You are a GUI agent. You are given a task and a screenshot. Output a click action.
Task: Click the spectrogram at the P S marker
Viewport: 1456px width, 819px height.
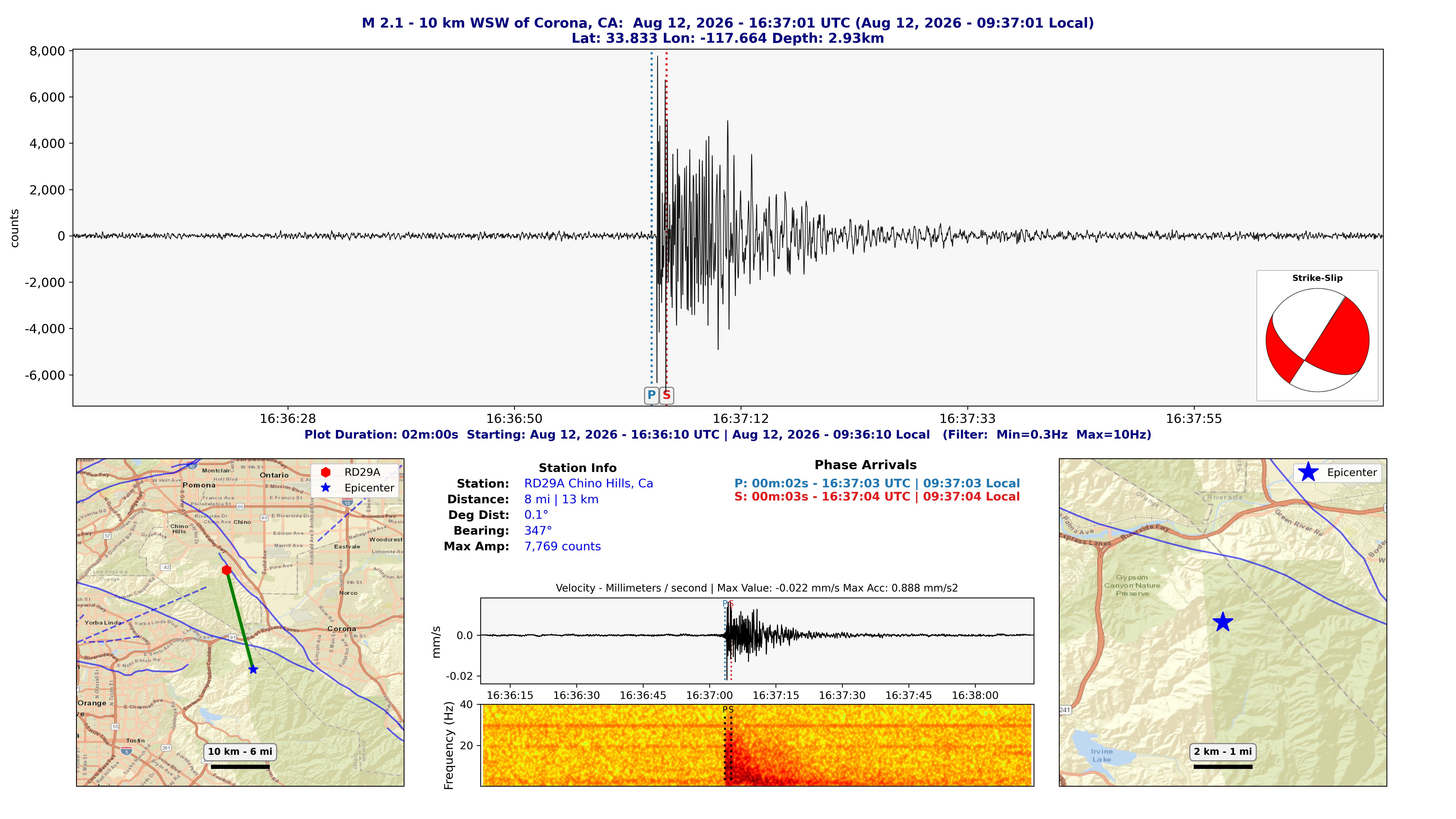coord(728,745)
